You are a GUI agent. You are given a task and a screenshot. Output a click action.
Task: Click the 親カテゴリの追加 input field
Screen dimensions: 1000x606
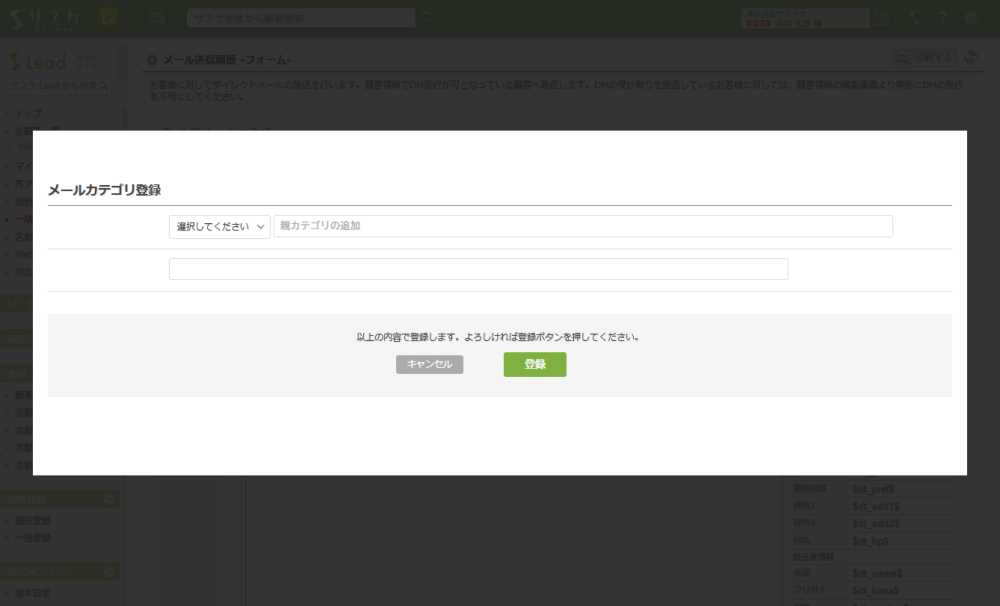(582, 226)
